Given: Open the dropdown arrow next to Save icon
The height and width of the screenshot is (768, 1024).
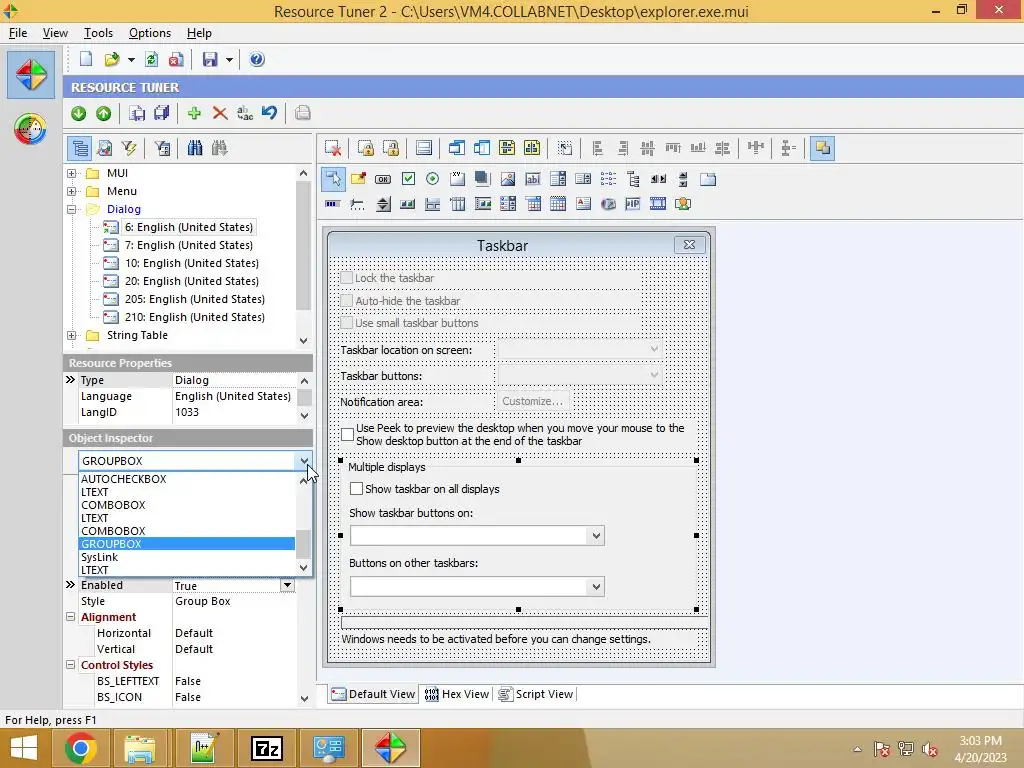Looking at the screenshot, I should click(229, 59).
